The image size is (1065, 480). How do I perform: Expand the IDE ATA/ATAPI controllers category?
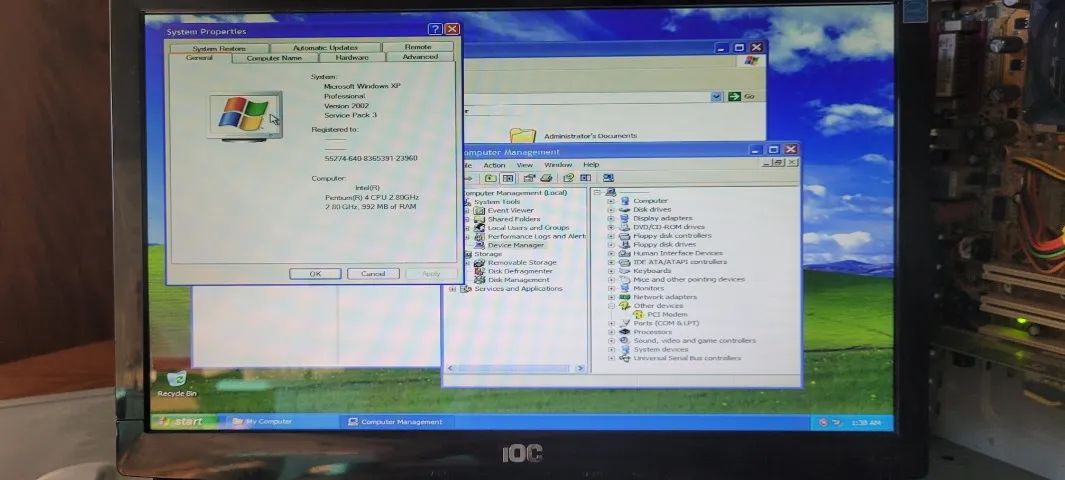pyautogui.click(x=611, y=262)
